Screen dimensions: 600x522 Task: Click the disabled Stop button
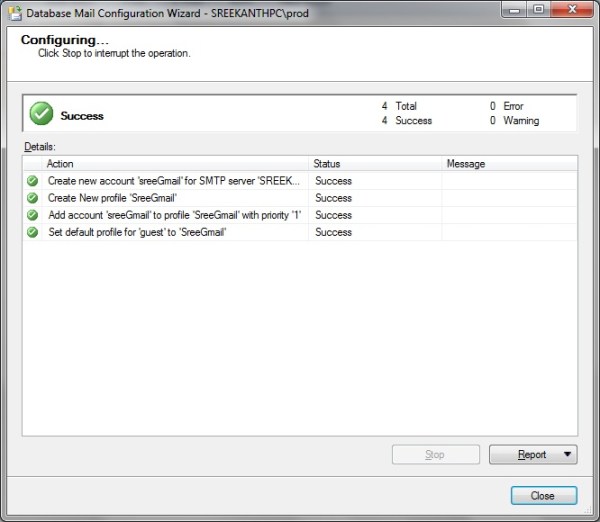(x=435, y=455)
